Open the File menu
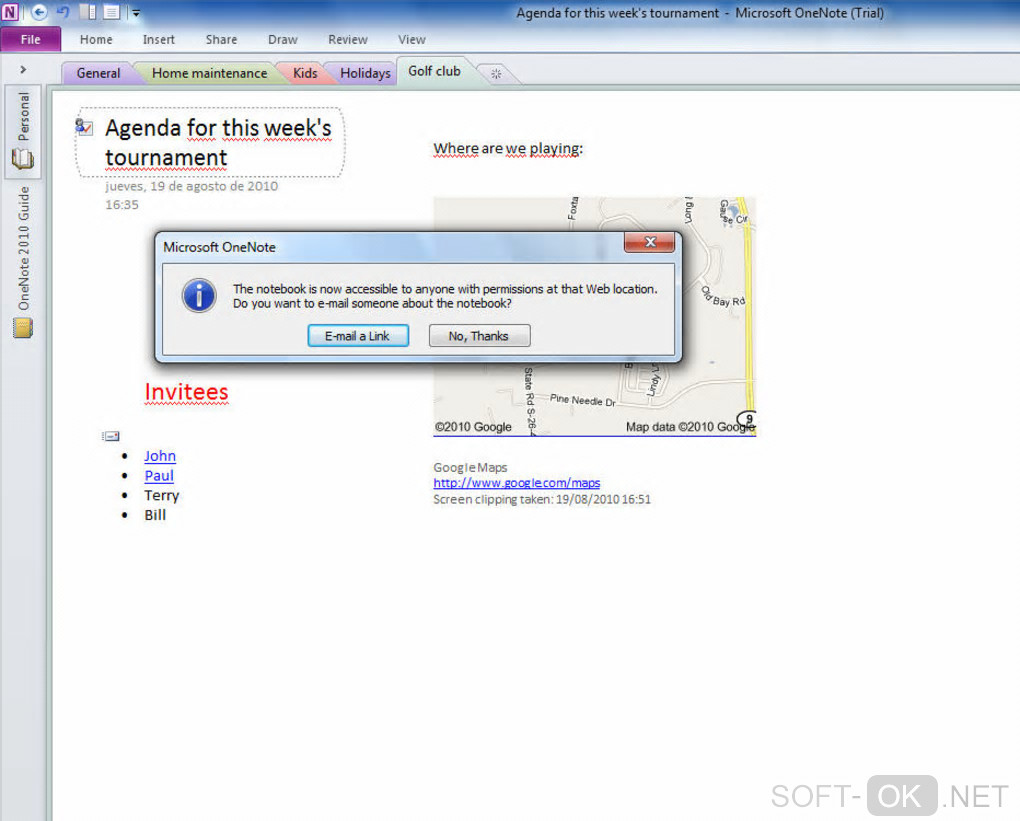 point(31,39)
